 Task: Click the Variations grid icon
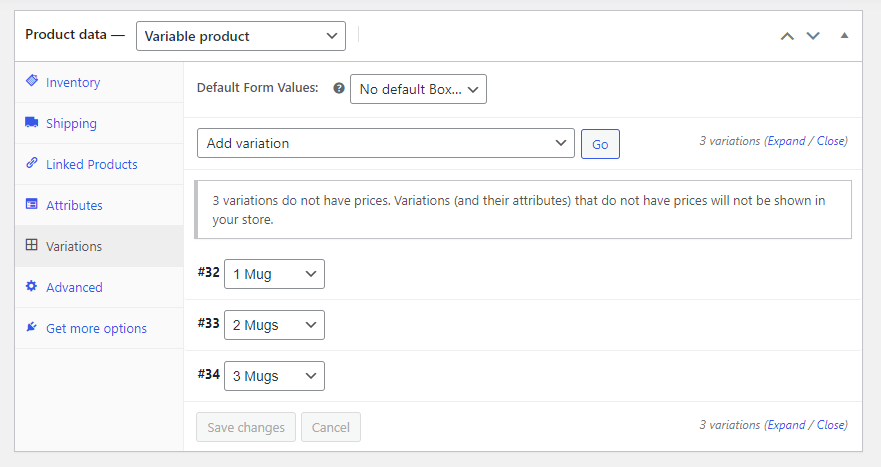[32, 246]
